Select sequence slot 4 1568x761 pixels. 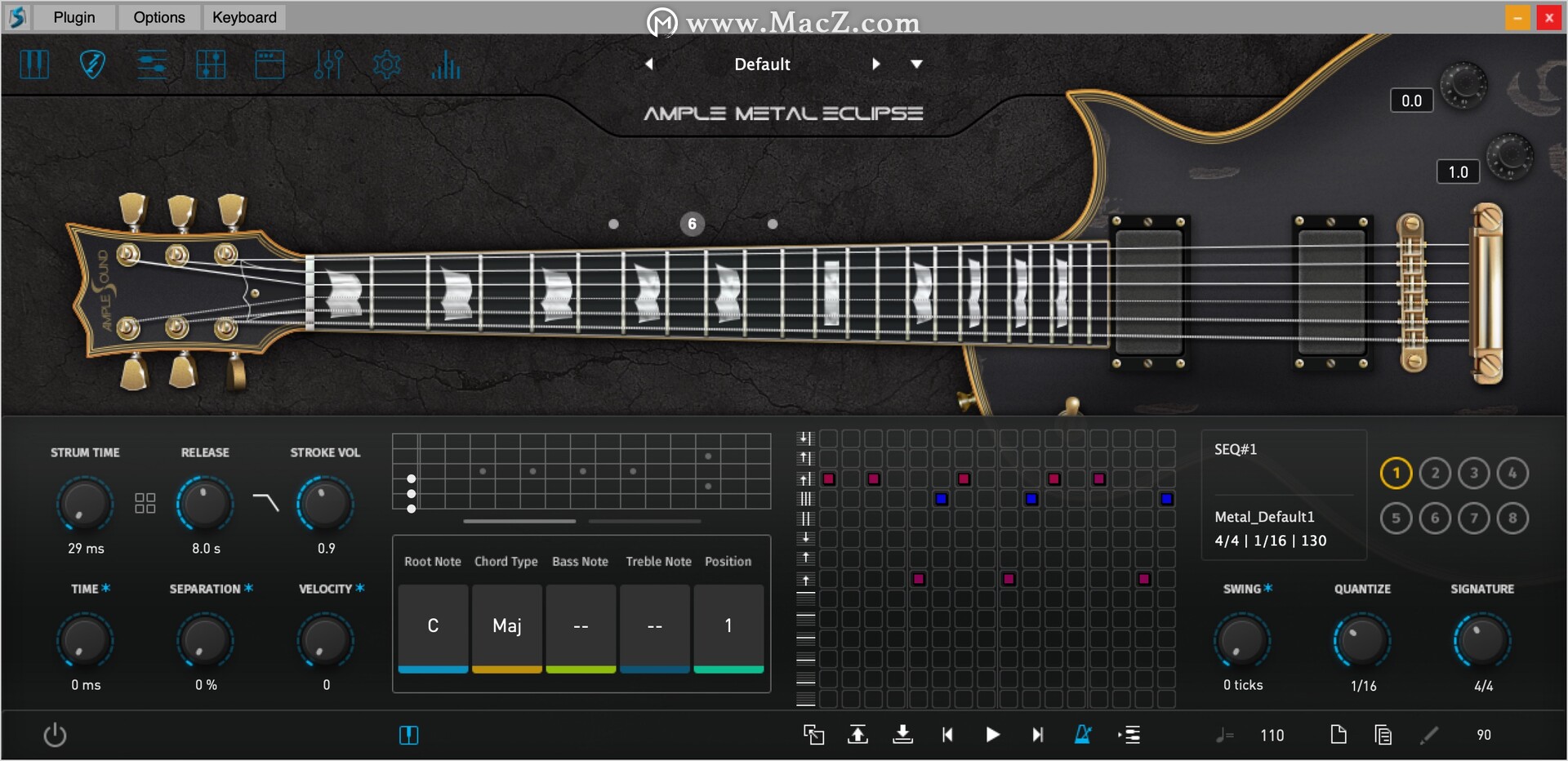pos(1512,473)
